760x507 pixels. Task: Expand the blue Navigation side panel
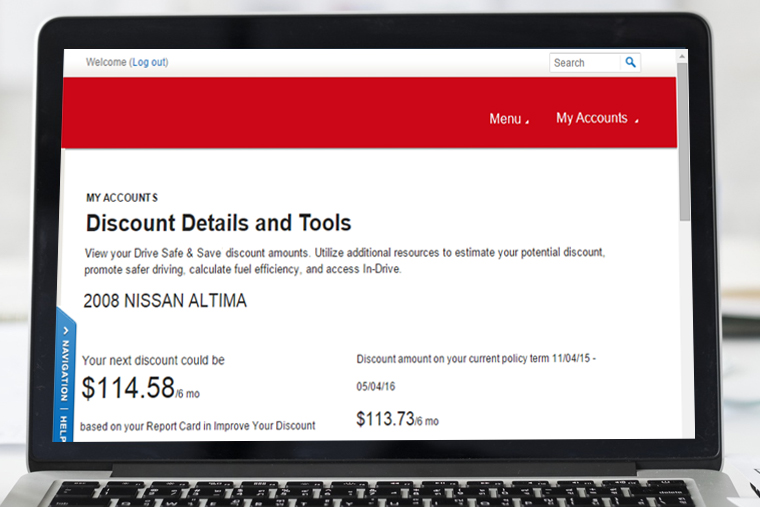pyautogui.click(x=64, y=370)
